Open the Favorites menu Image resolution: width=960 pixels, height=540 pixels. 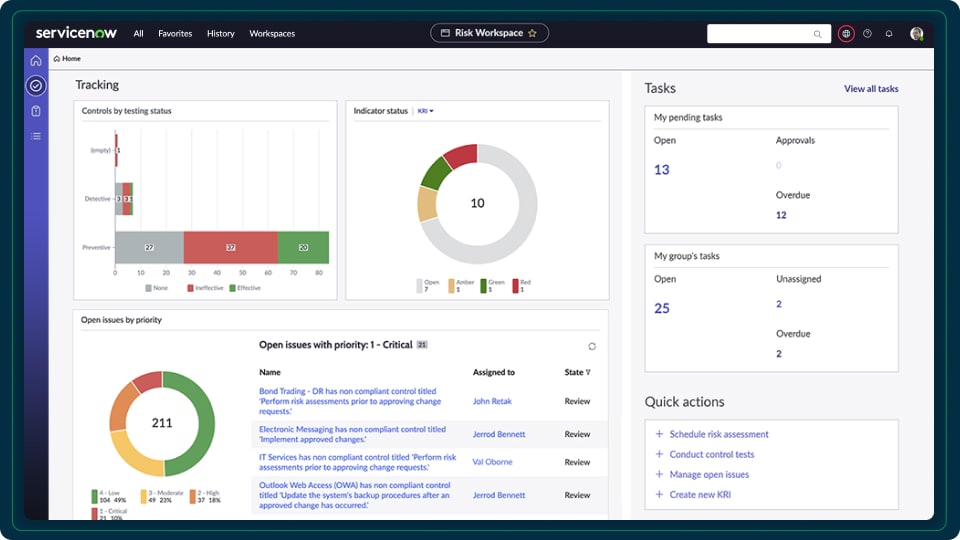pyautogui.click(x=175, y=33)
